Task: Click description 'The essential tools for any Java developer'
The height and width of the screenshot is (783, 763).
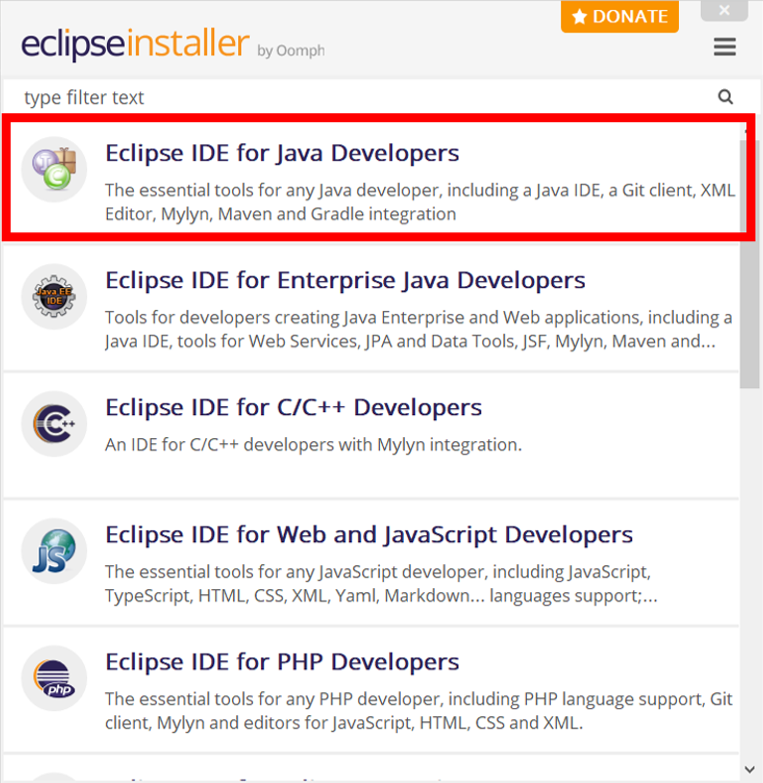Action: click(x=420, y=202)
